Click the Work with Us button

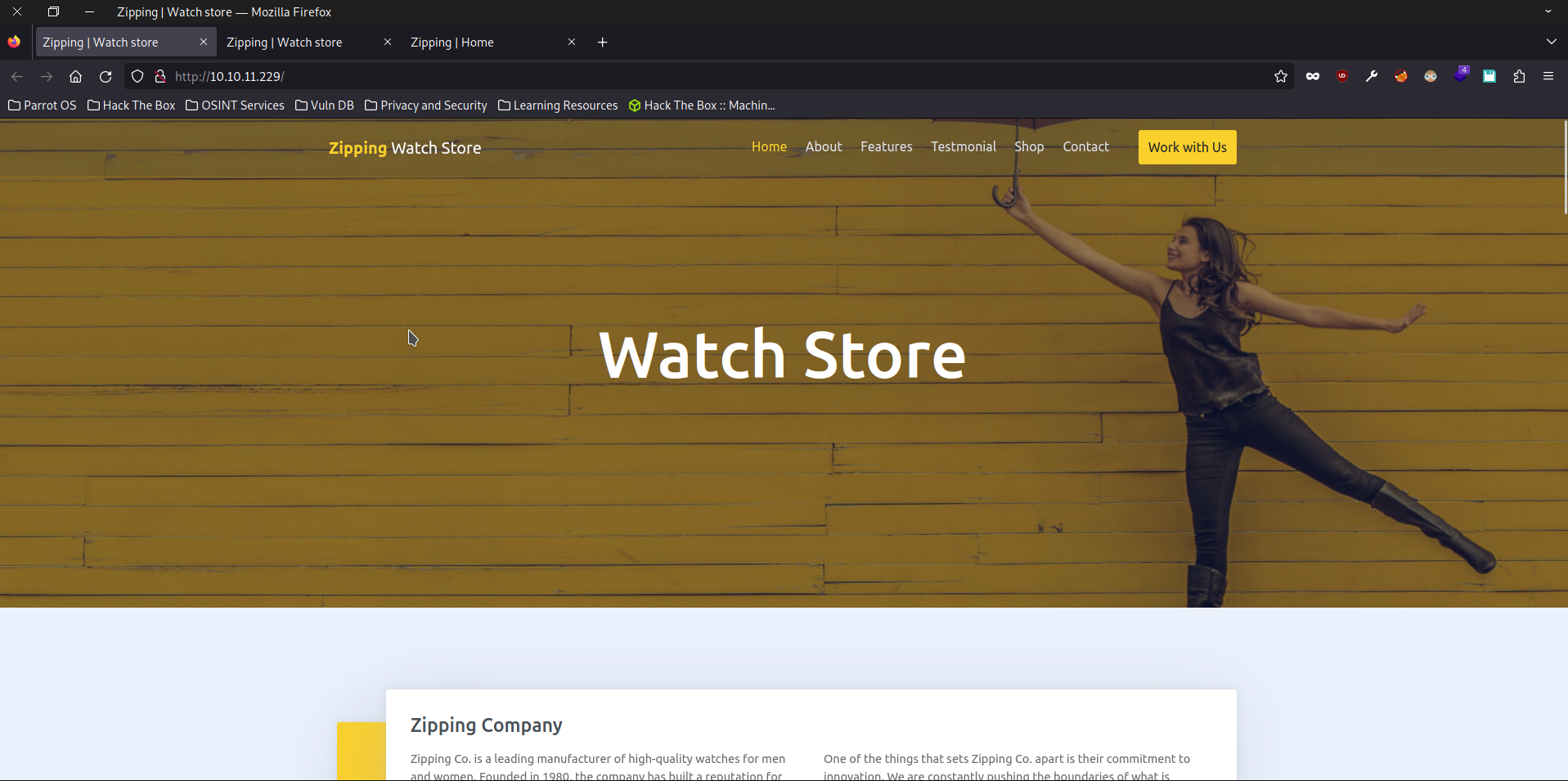tap(1187, 147)
